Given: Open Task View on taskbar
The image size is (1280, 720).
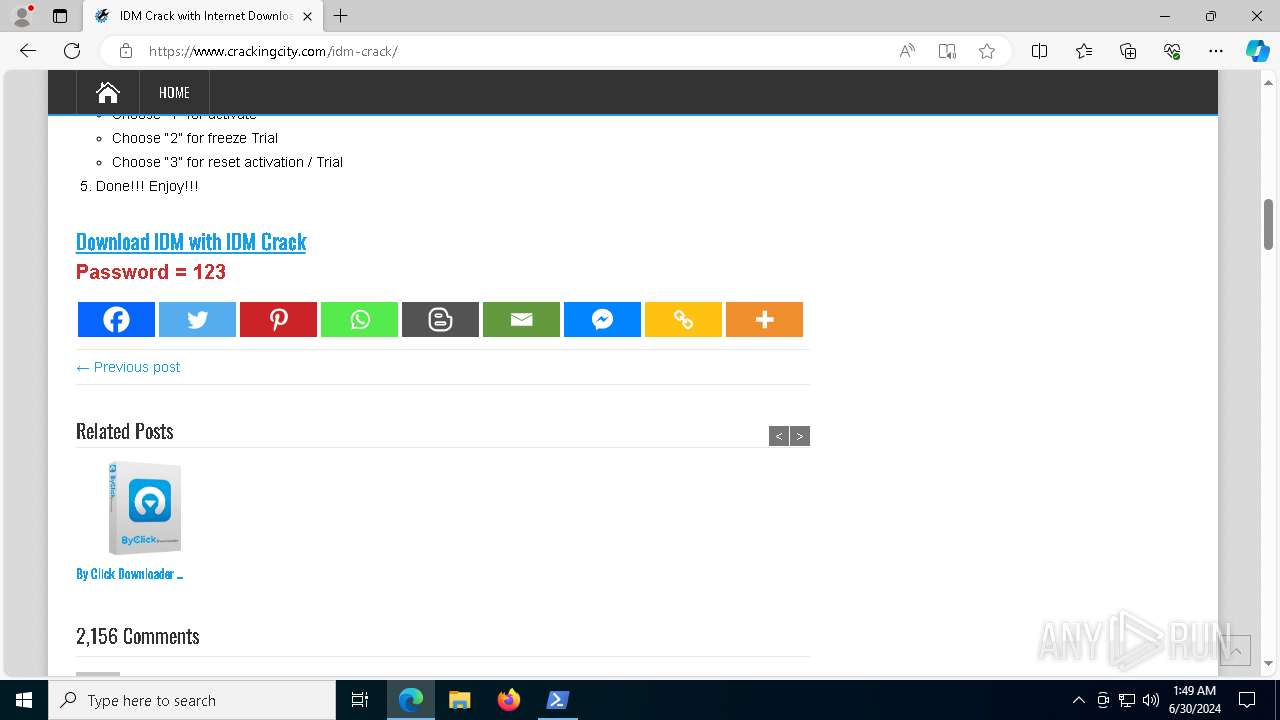Looking at the screenshot, I should [x=360, y=700].
